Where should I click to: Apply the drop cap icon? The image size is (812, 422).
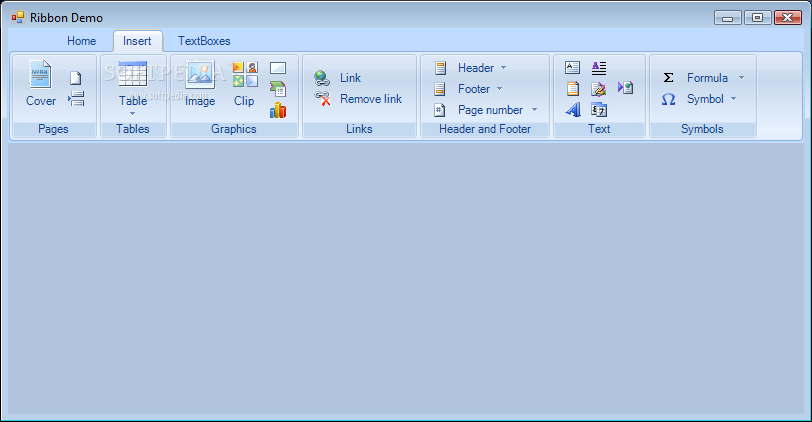pos(599,68)
